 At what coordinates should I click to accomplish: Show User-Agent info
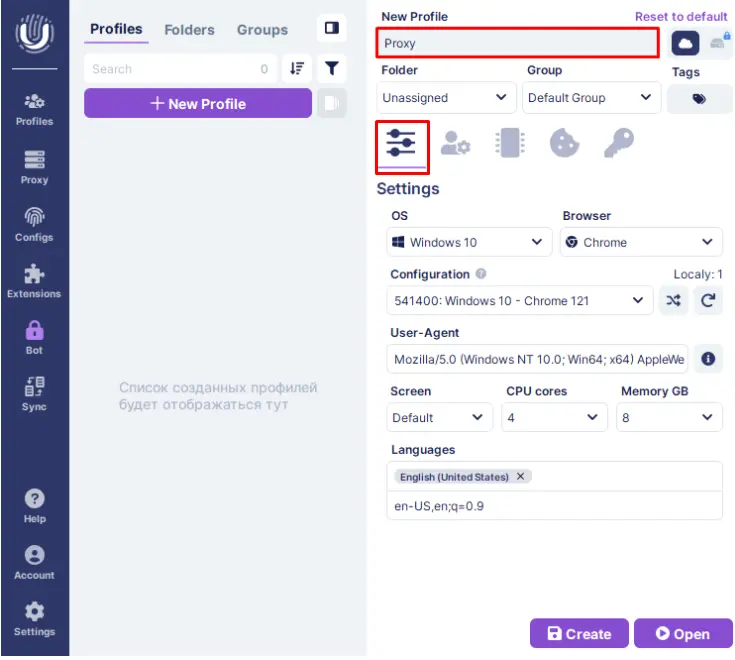click(708, 359)
